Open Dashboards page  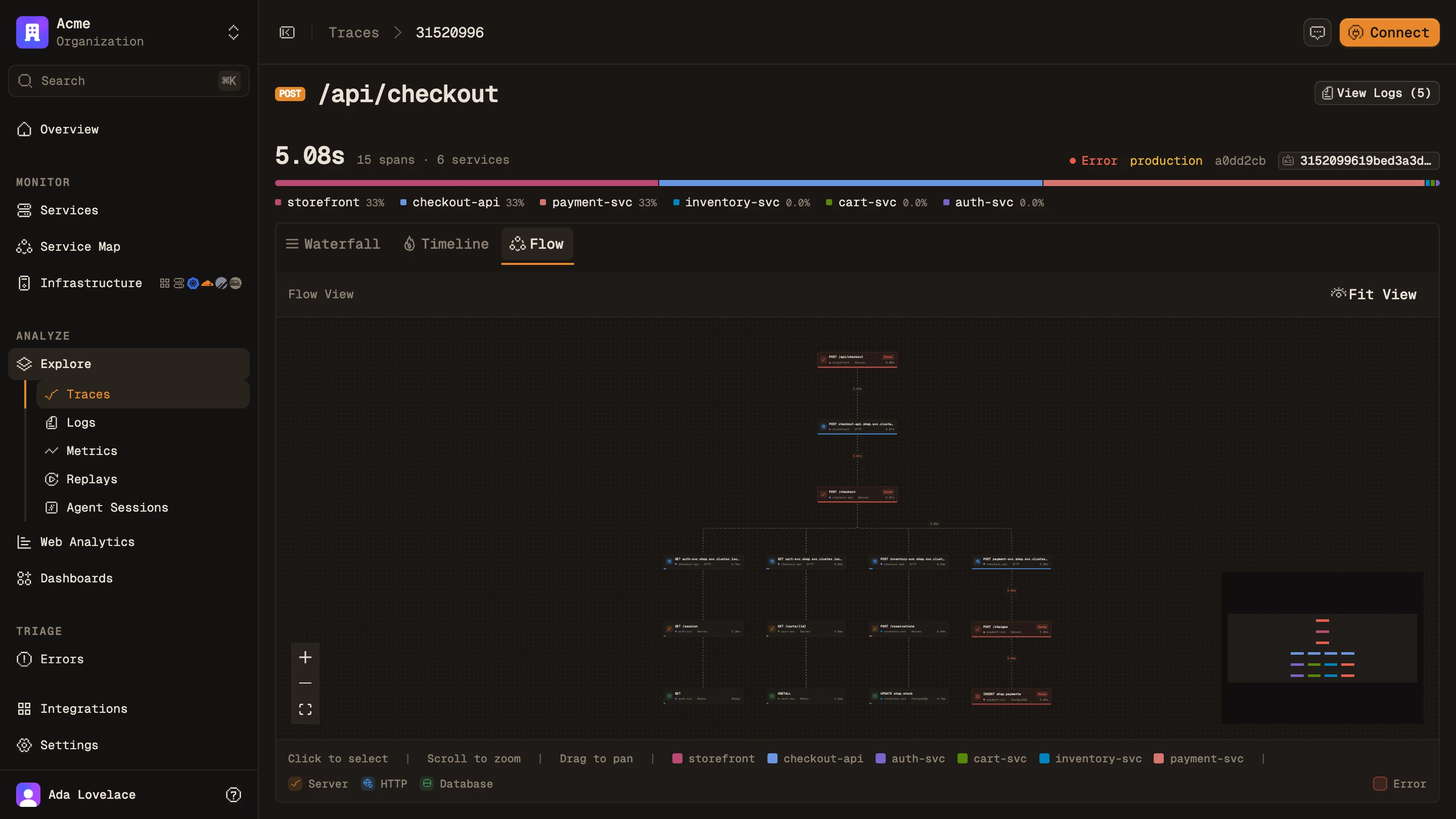pos(129,578)
